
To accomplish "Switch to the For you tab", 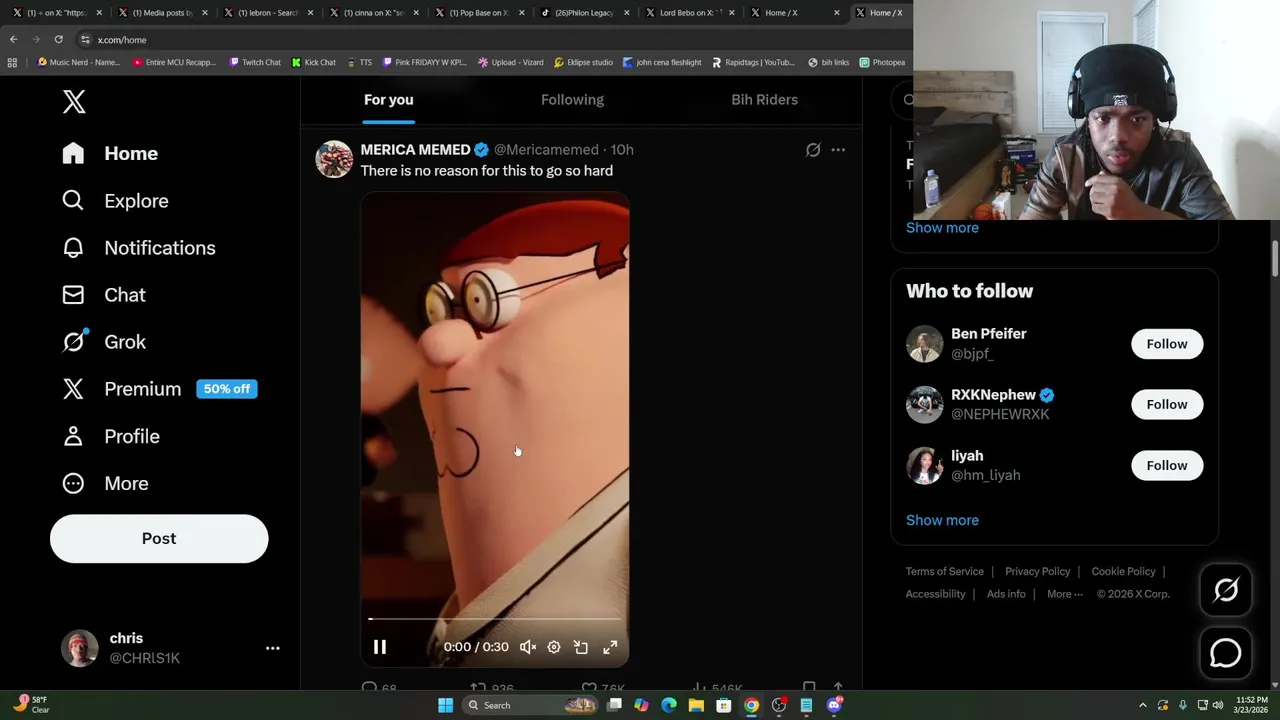I will [388, 100].
